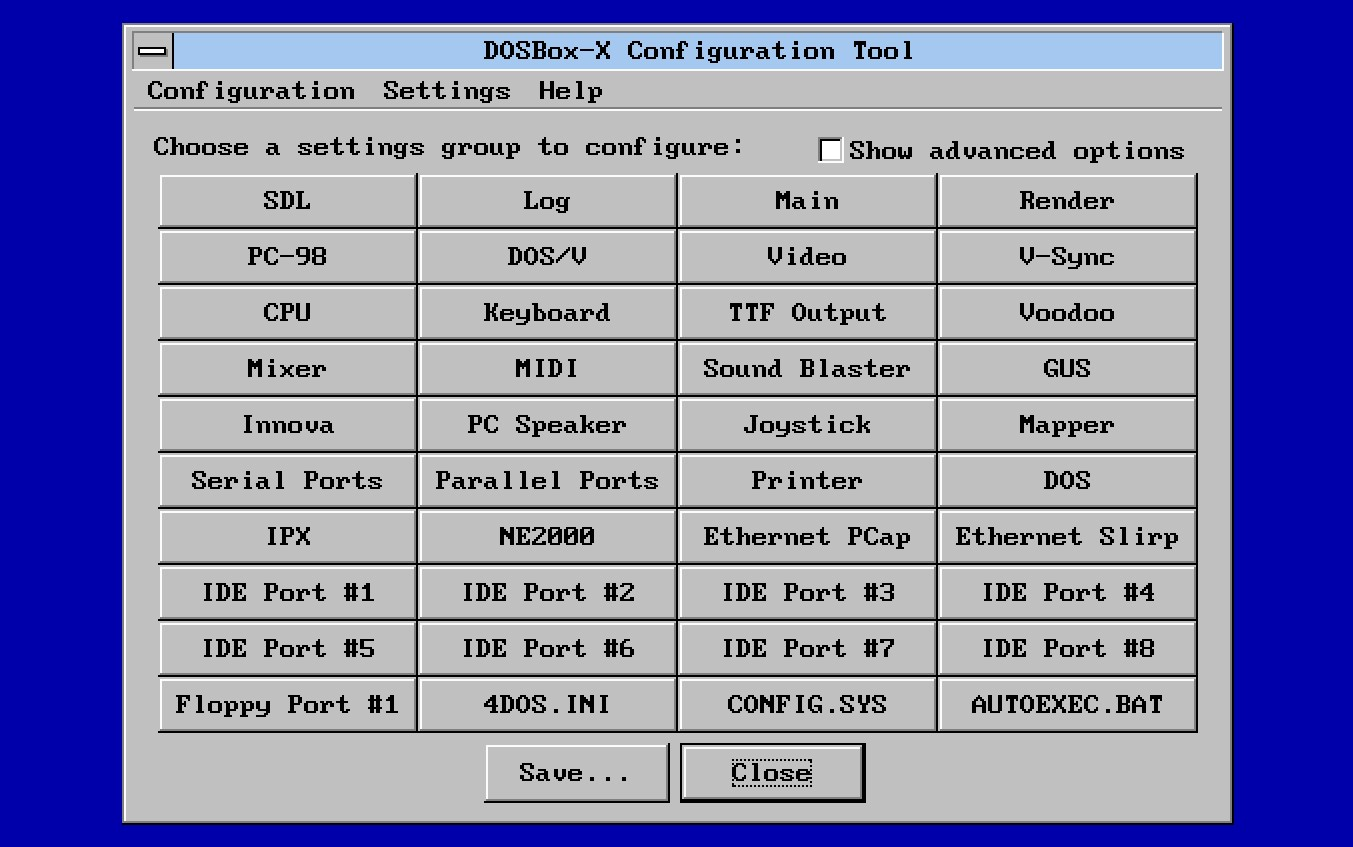The height and width of the screenshot is (847, 1353).
Task: Click the Save... button
Action: 576,771
